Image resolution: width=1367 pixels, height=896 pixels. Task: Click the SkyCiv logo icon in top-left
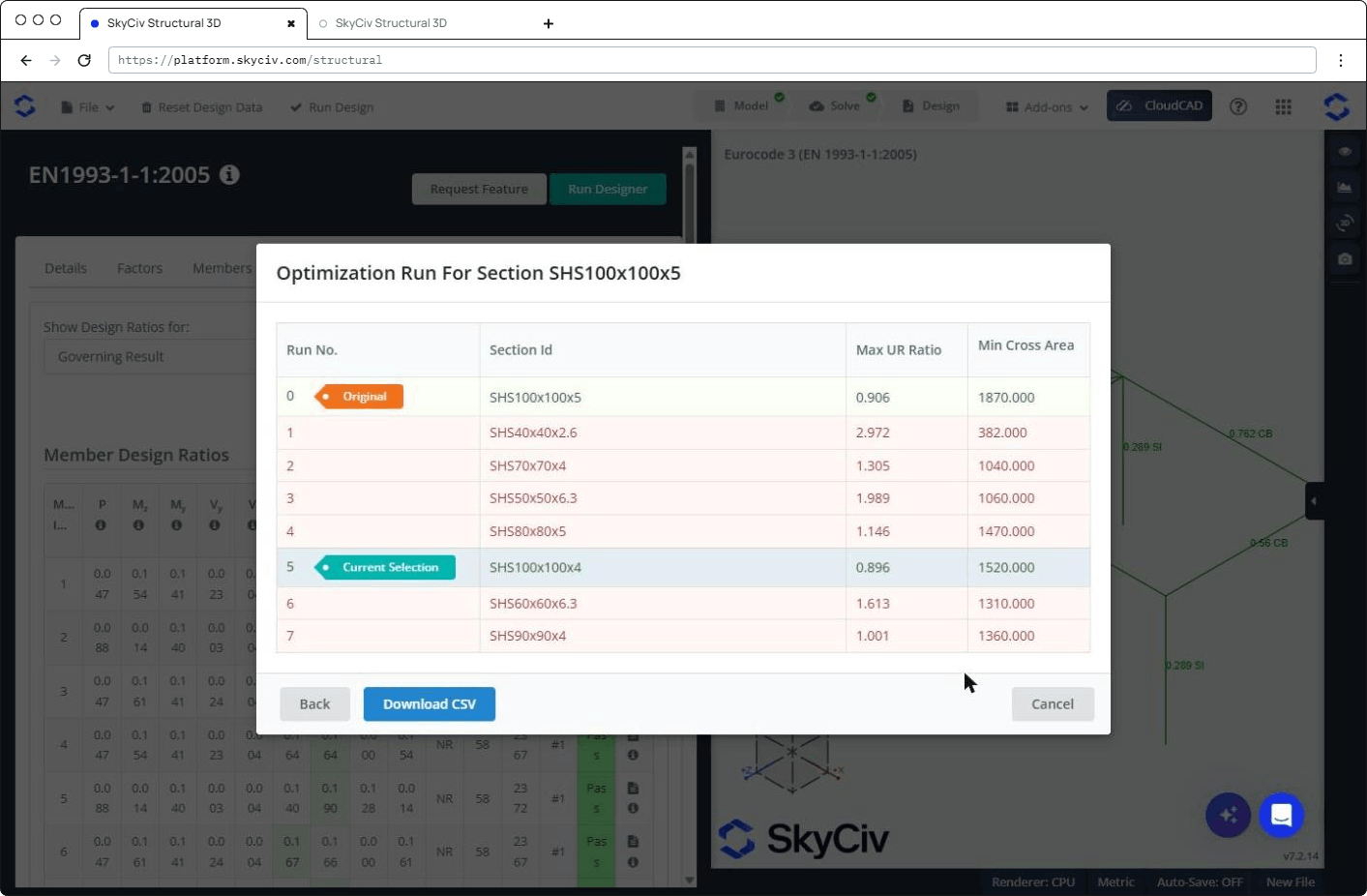[25, 106]
